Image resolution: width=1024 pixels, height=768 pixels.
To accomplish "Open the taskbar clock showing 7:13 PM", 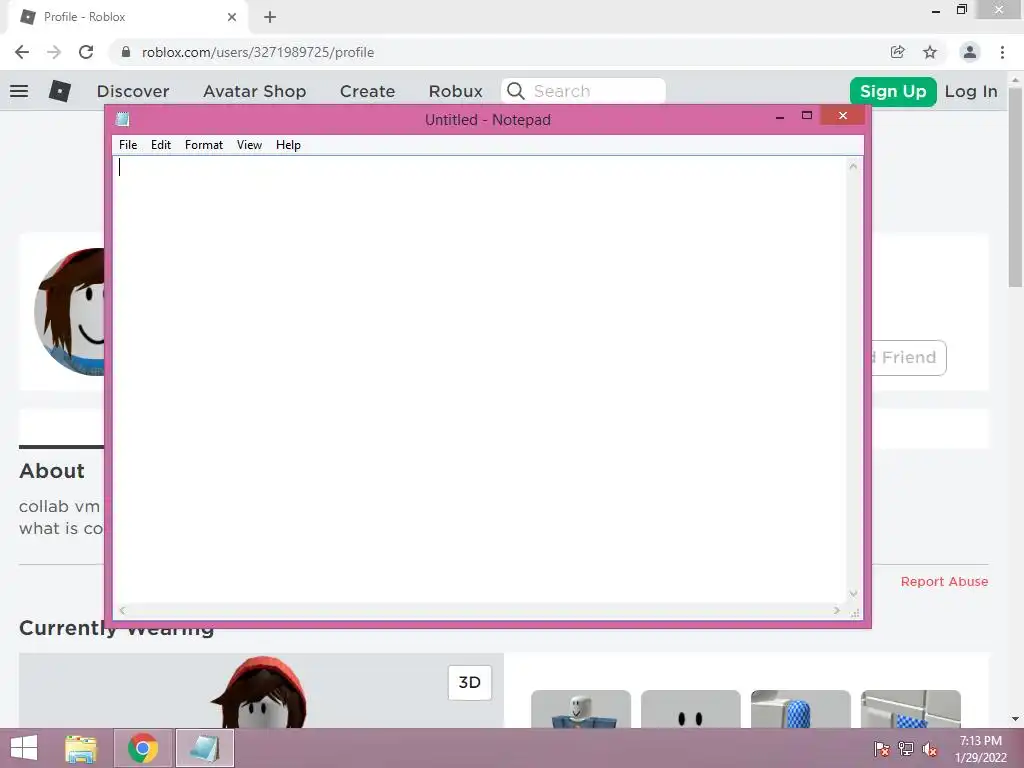I will 980,749.
